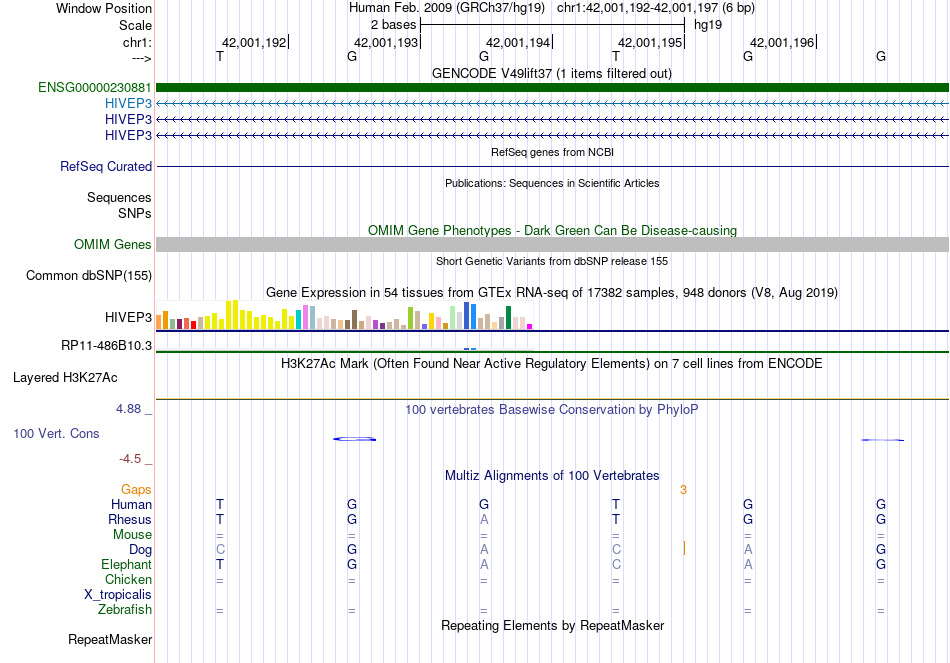
Task: Click the SNPs track label
Action: coord(135,213)
